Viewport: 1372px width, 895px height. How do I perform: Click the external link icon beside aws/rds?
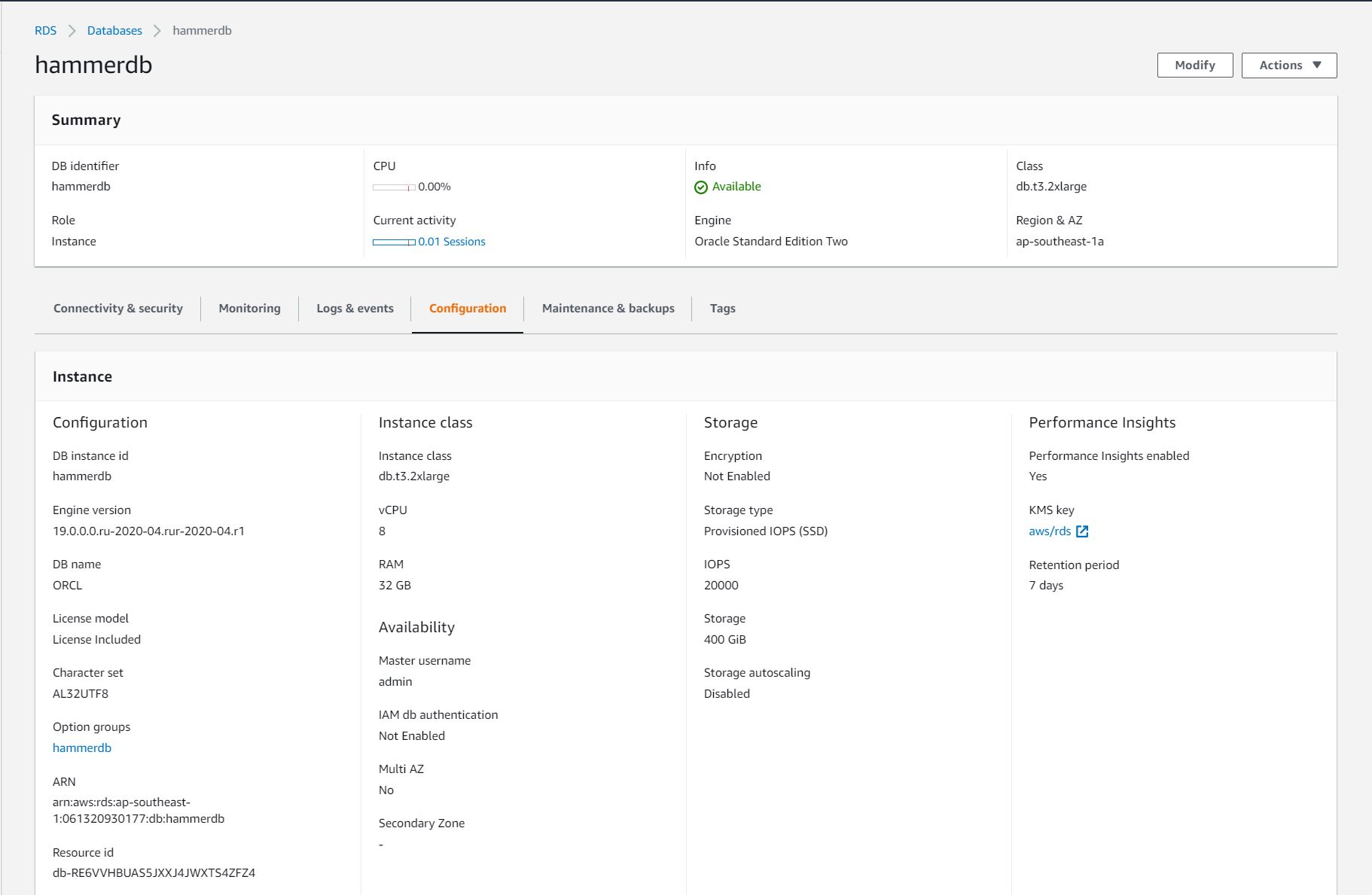[1082, 531]
